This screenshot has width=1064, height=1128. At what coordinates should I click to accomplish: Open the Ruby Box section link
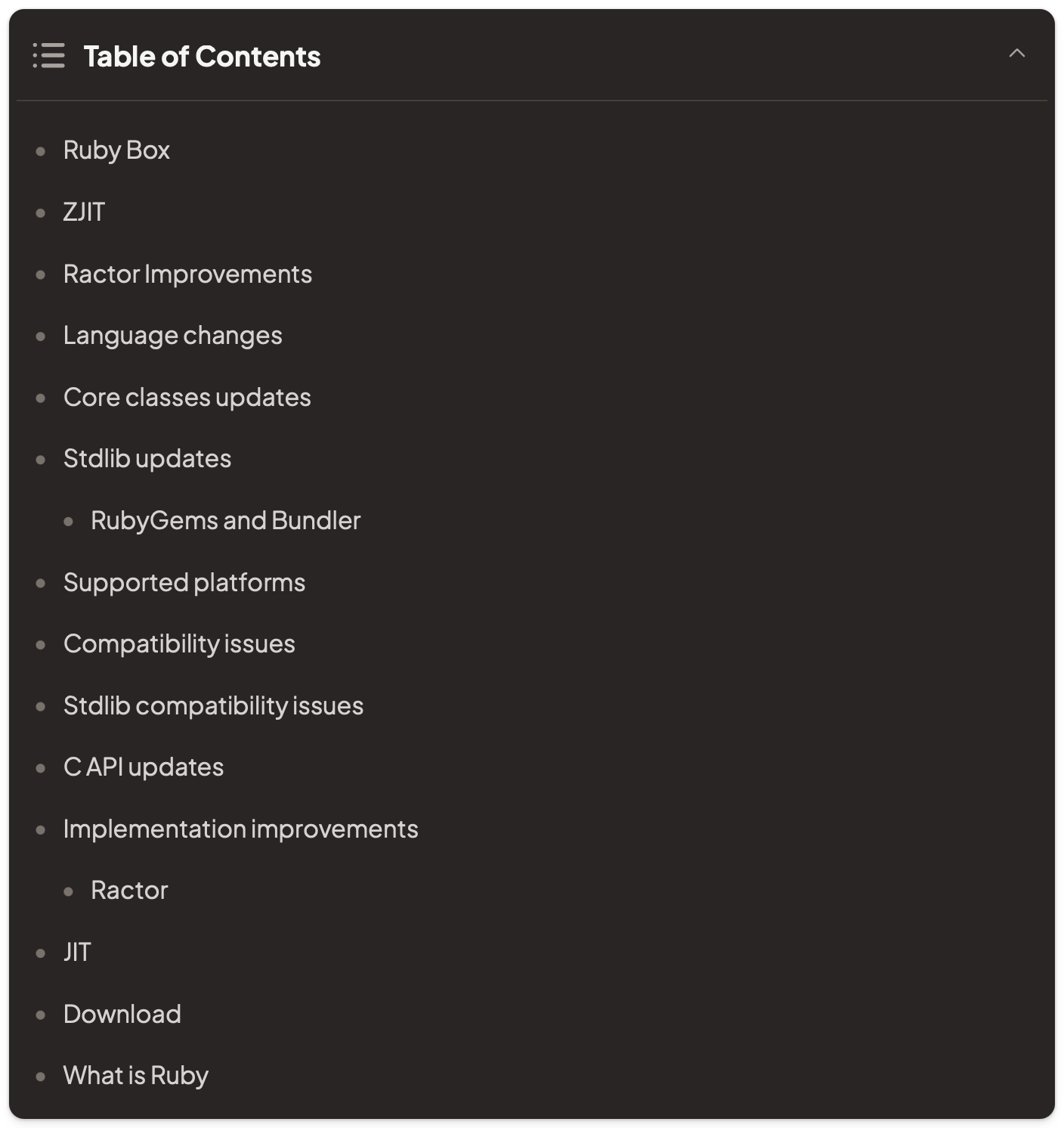[116, 150]
